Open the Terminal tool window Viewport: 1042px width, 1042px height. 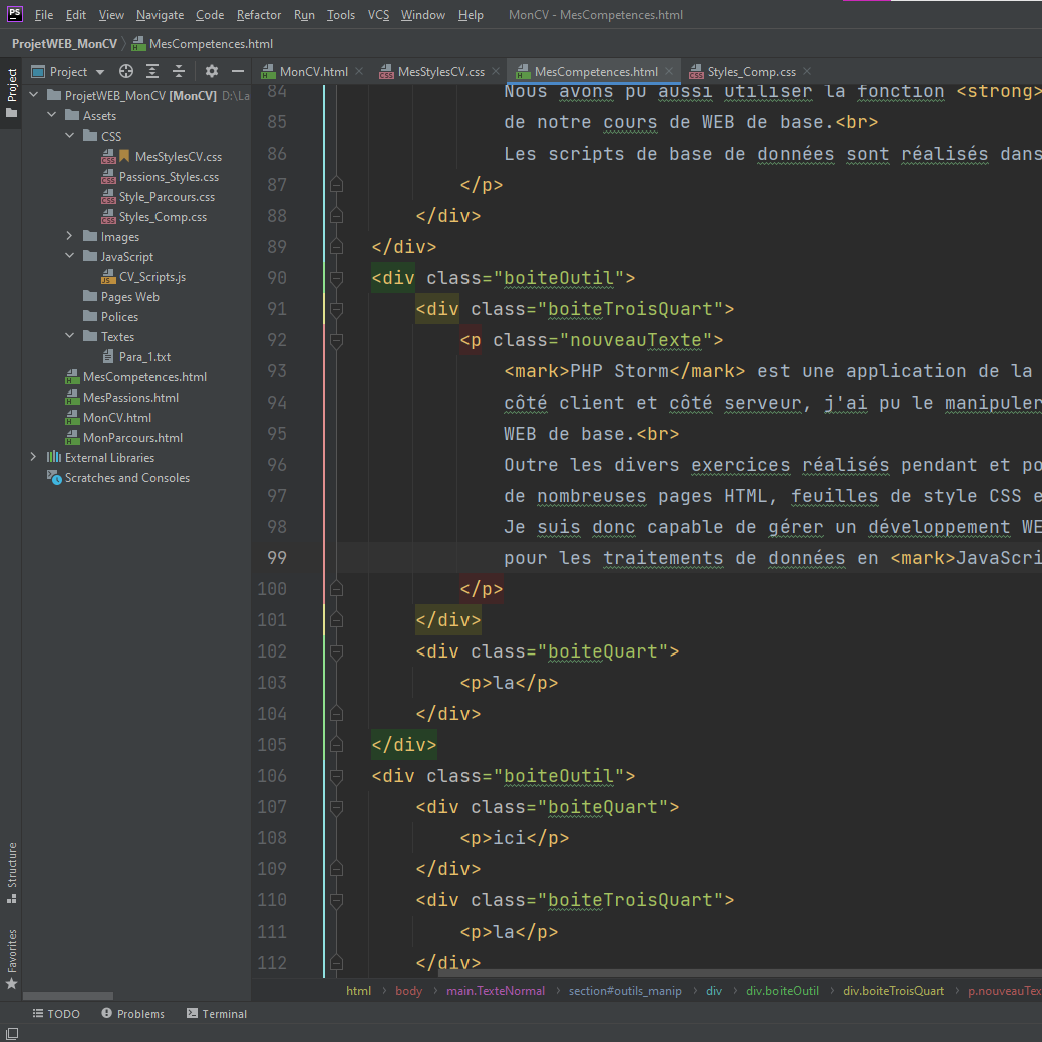(x=216, y=1013)
